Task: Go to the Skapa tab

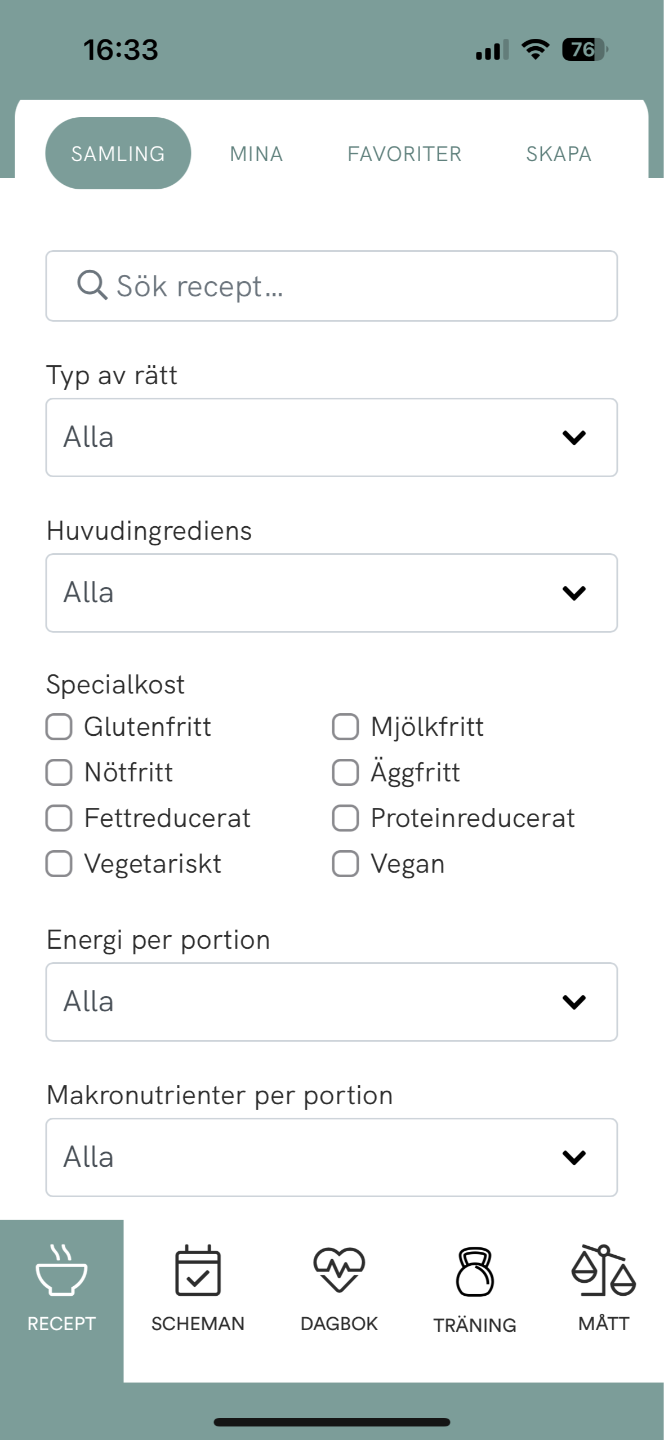Action: click(558, 154)
